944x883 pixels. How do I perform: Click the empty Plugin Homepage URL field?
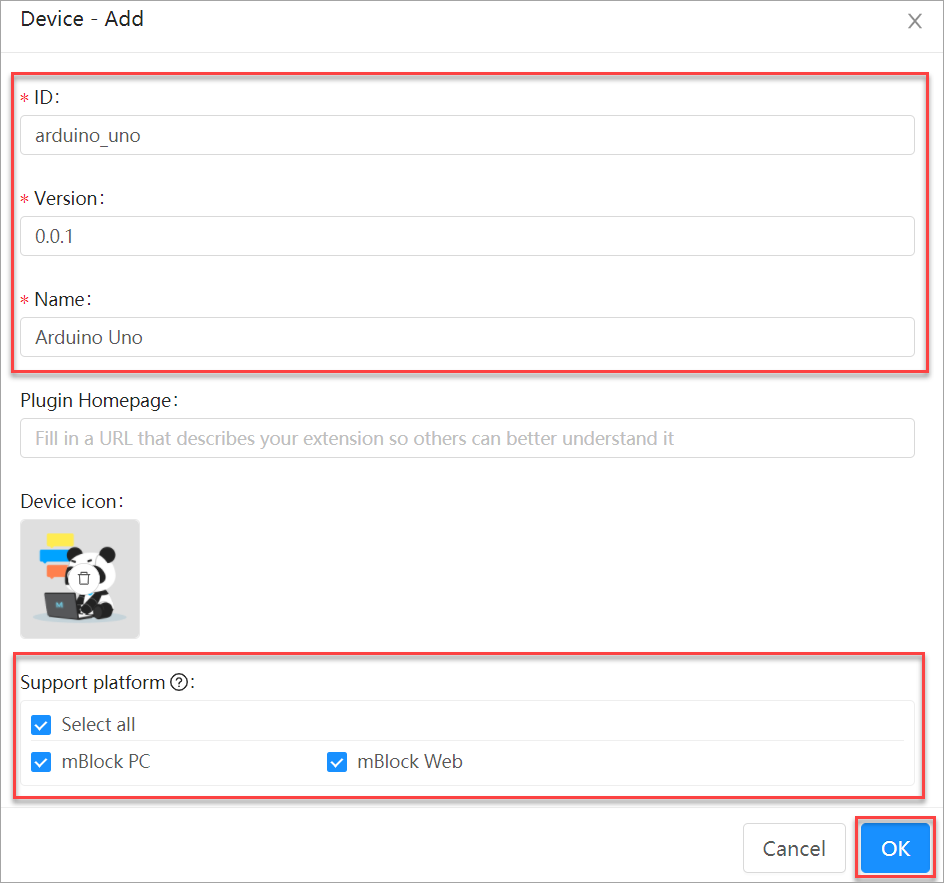(467, 439)
